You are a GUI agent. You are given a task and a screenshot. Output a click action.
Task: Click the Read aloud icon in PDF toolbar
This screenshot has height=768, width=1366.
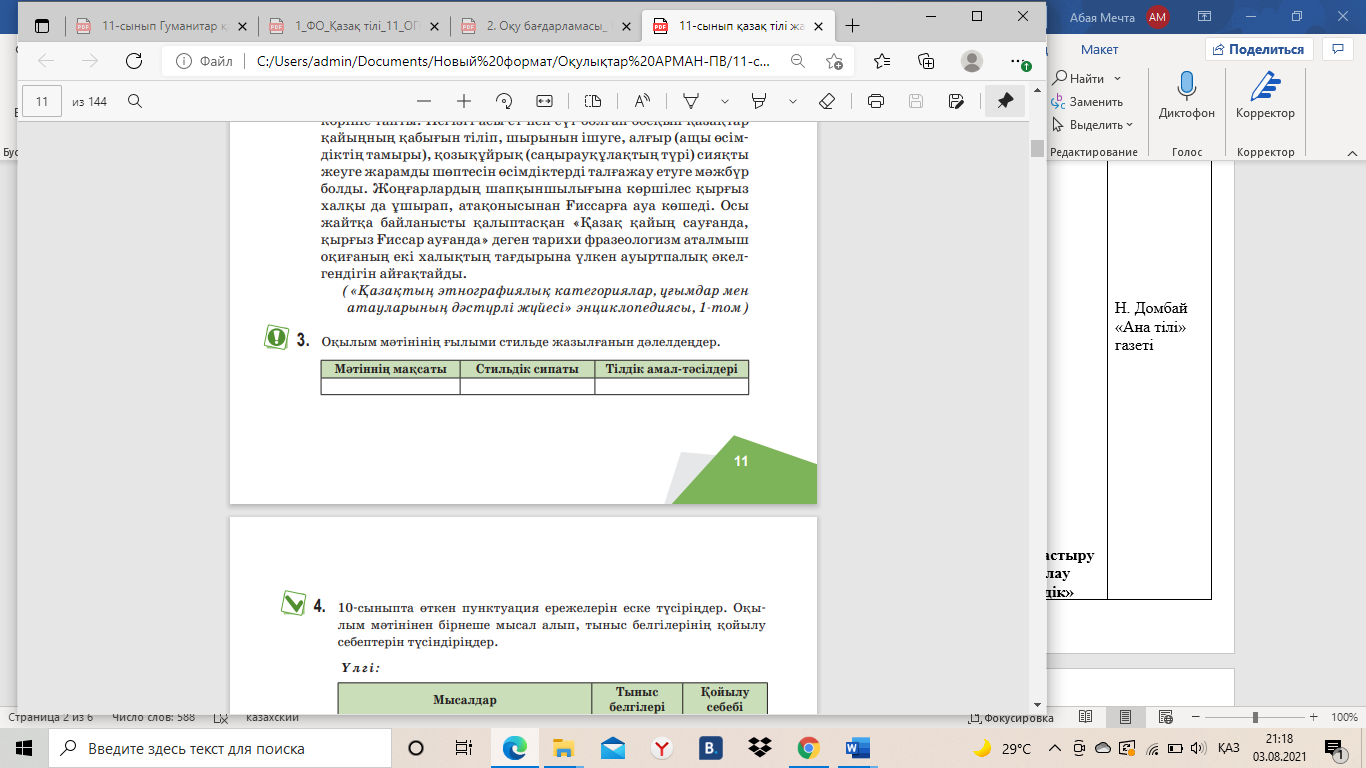642,101
